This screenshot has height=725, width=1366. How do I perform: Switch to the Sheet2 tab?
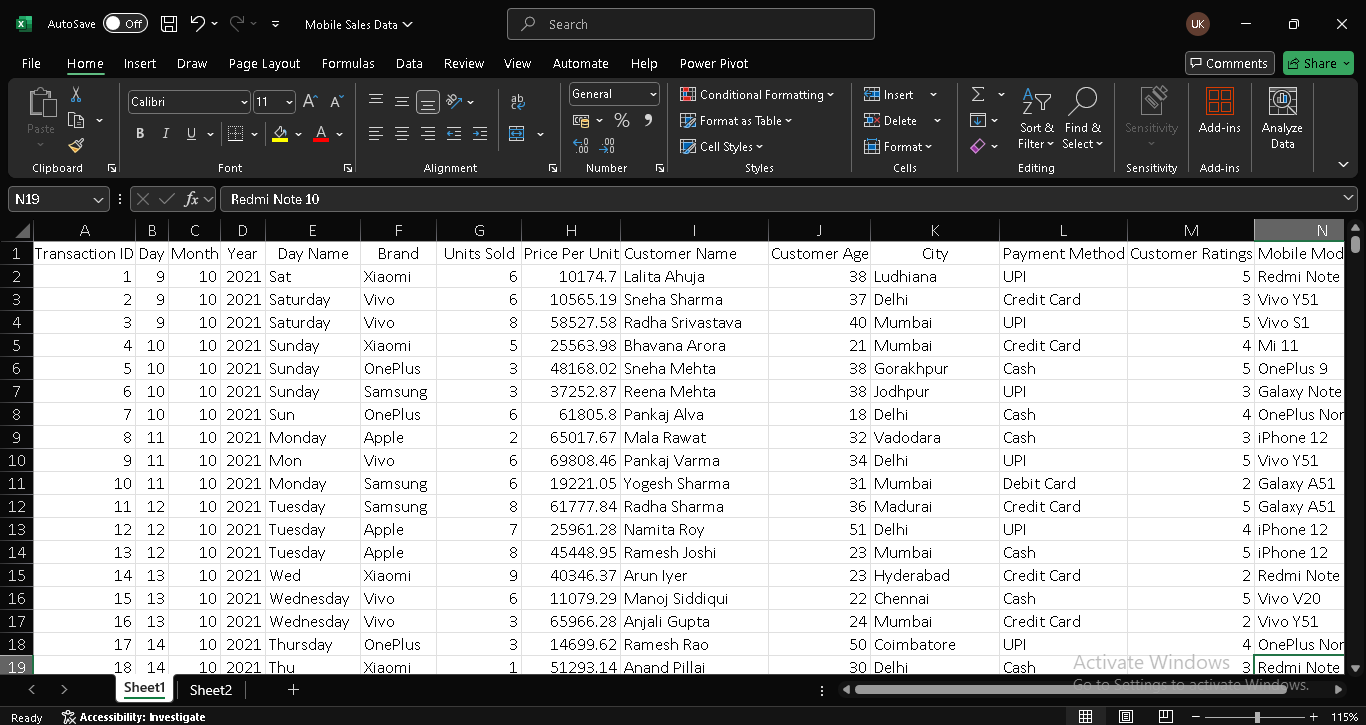[x=210, y=690]
